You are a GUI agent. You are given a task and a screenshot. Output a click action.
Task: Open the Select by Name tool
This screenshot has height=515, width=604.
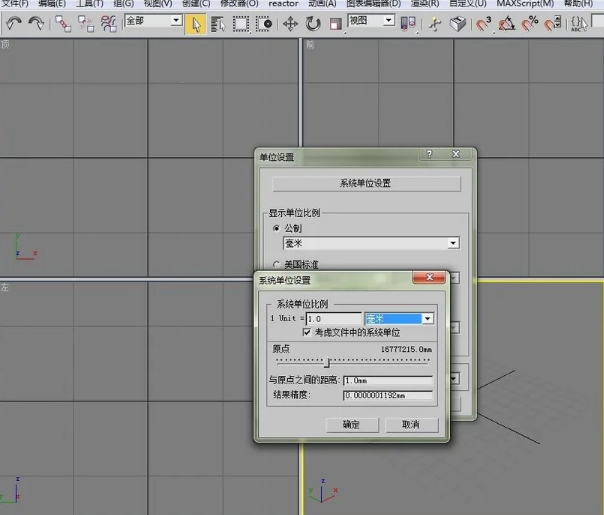click(x=218, y=24)
